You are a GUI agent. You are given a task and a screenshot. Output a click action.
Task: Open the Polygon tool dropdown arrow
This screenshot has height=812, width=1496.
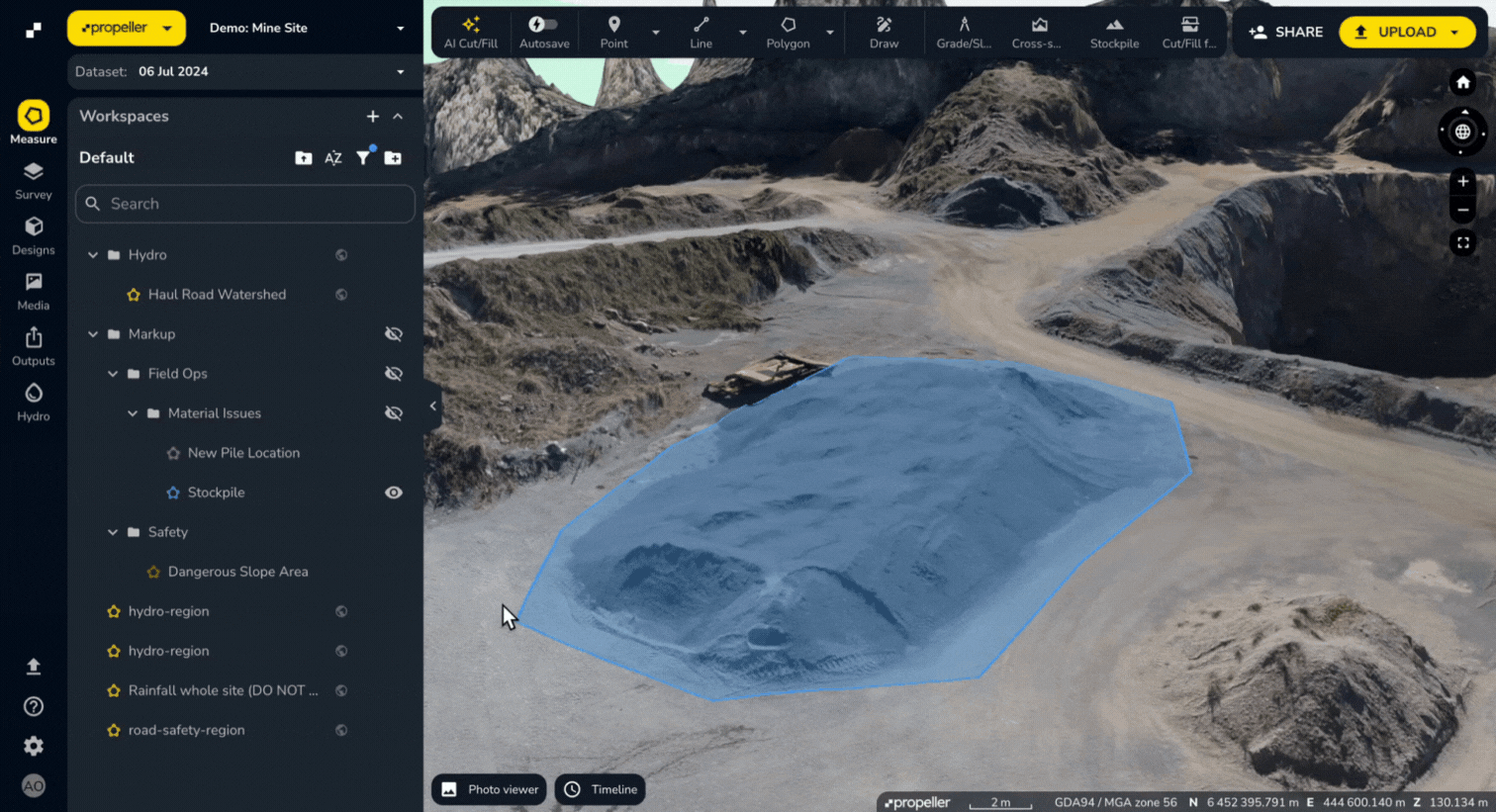[x=830, y=33]
